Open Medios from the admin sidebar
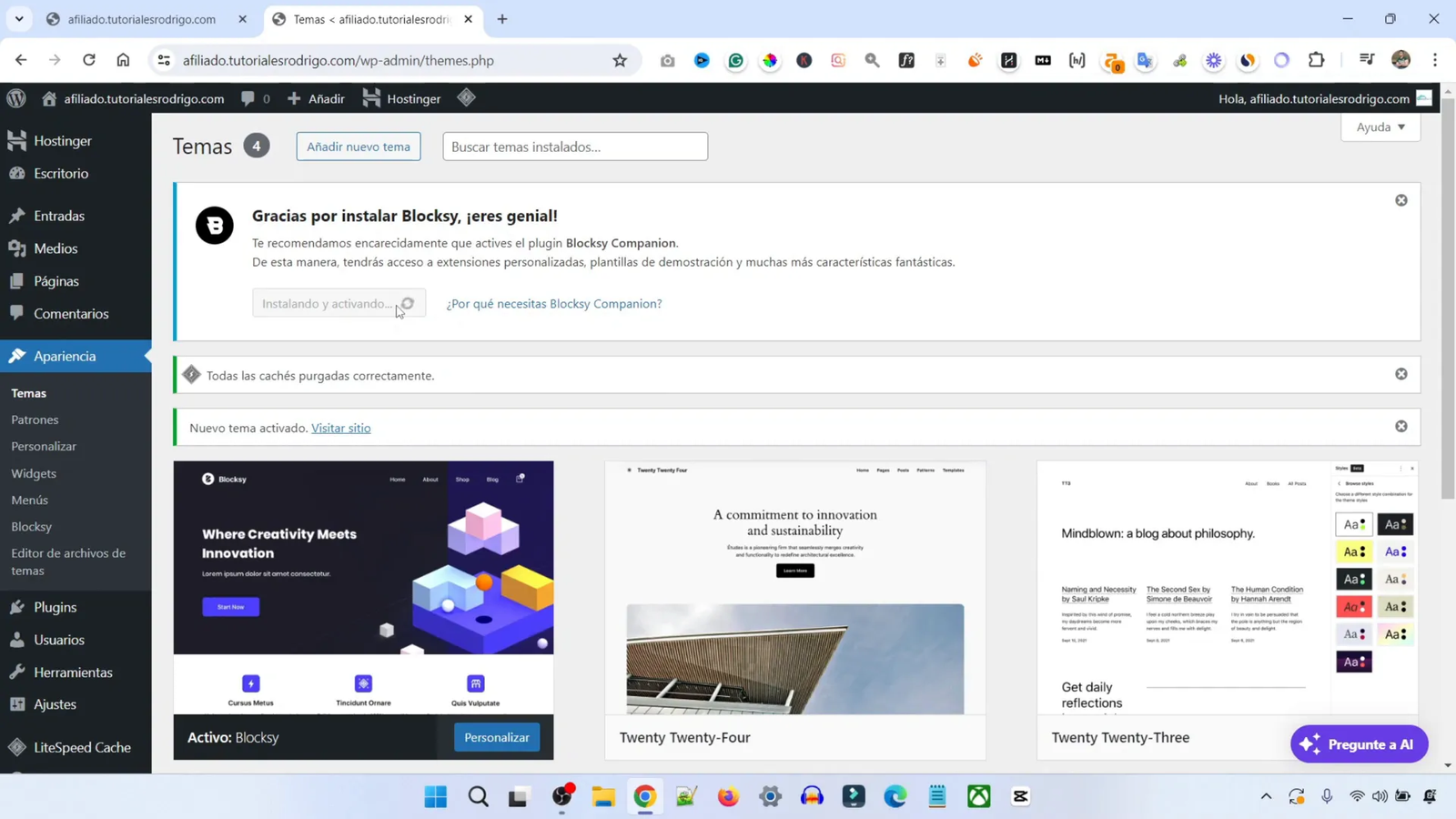This screenshot has height=819, width=1456. (x=56, y=248)
